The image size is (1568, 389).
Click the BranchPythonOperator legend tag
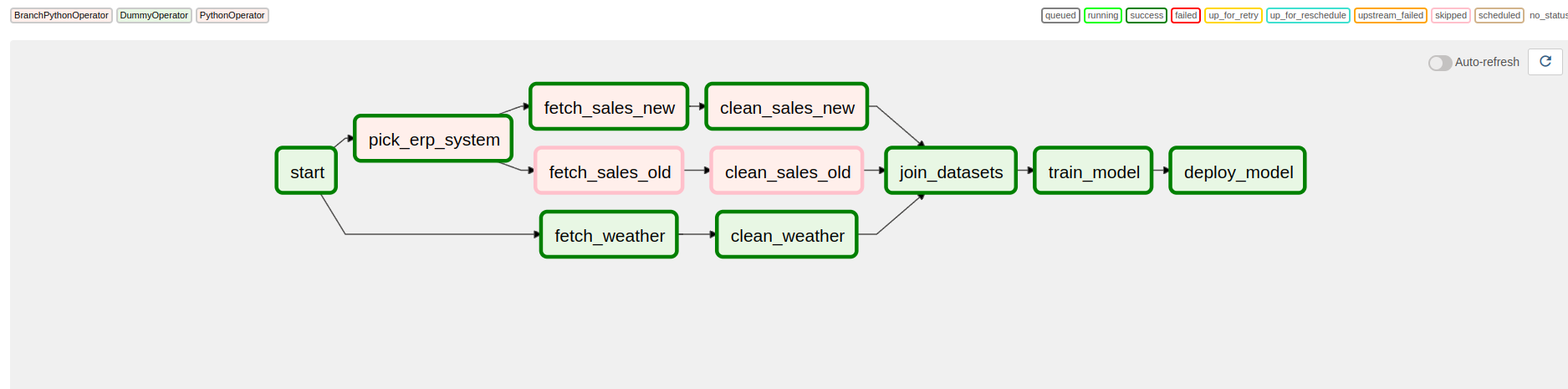tap(61, 15)
